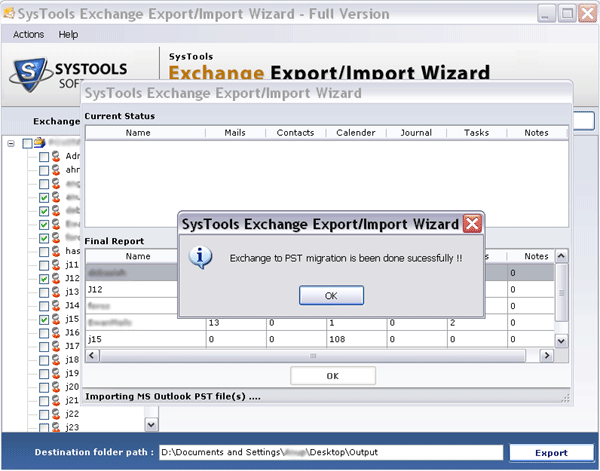This screenshot has height=471, width=600.
Task: Uncheck the j15 mailbox checkbox
Action: pyautogui.click(x=43, y=320)
